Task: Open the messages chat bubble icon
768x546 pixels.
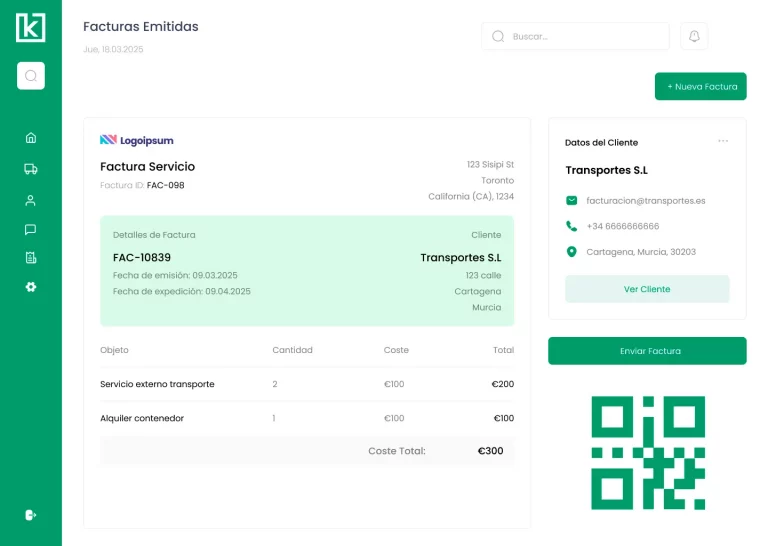Action: [x=31, y=229]
